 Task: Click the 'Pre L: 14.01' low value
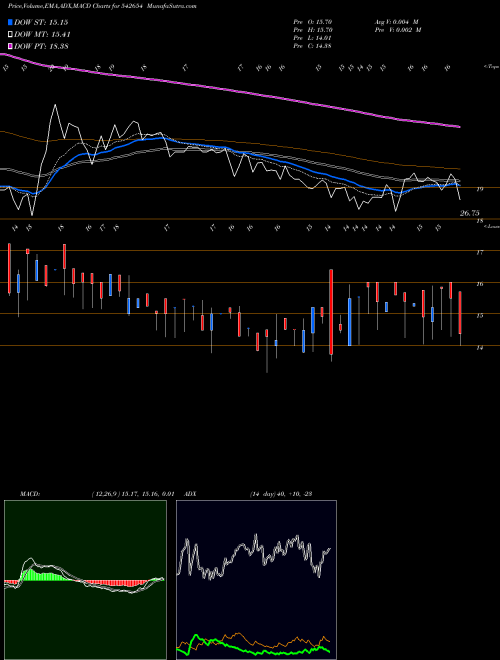[x=313, y=38]
